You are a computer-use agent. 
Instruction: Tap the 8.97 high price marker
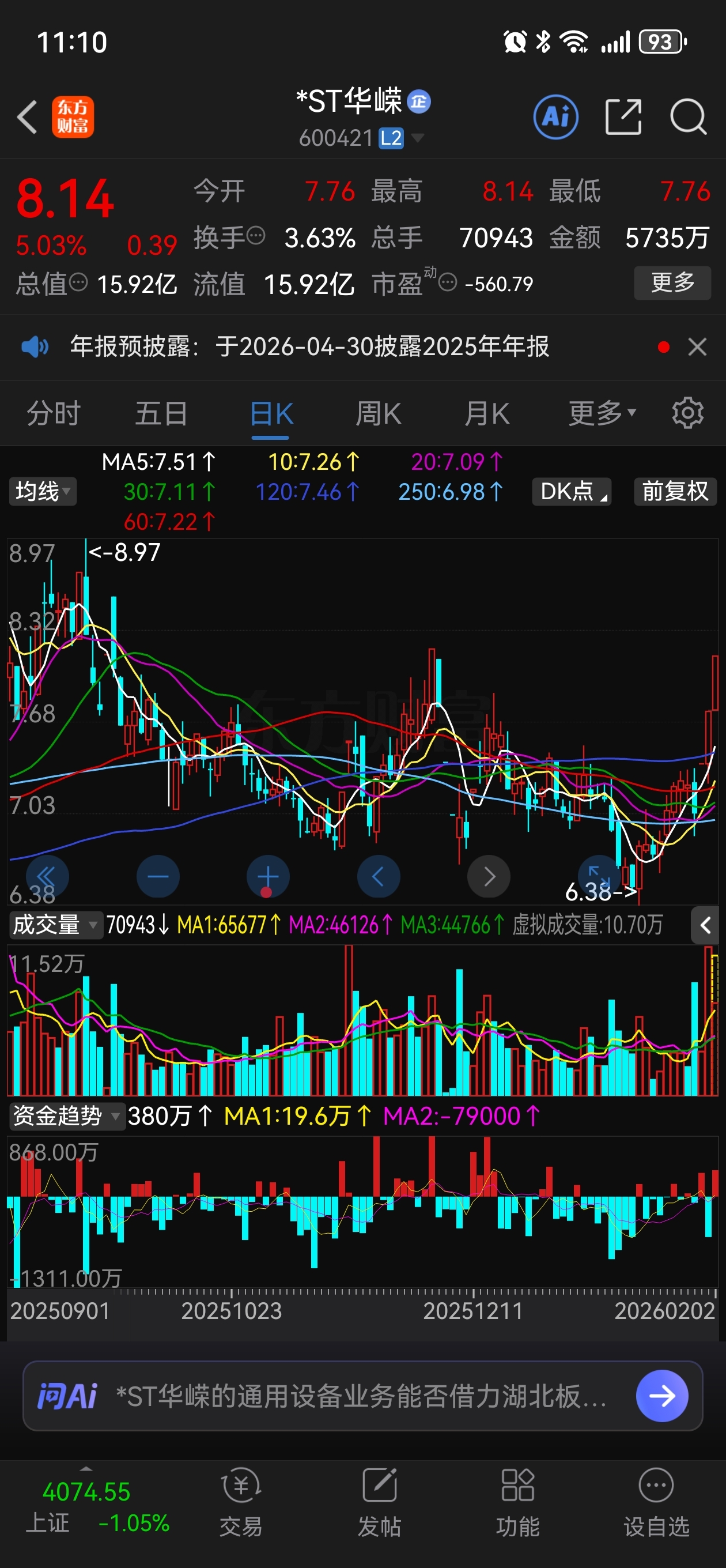click(125, 553)
